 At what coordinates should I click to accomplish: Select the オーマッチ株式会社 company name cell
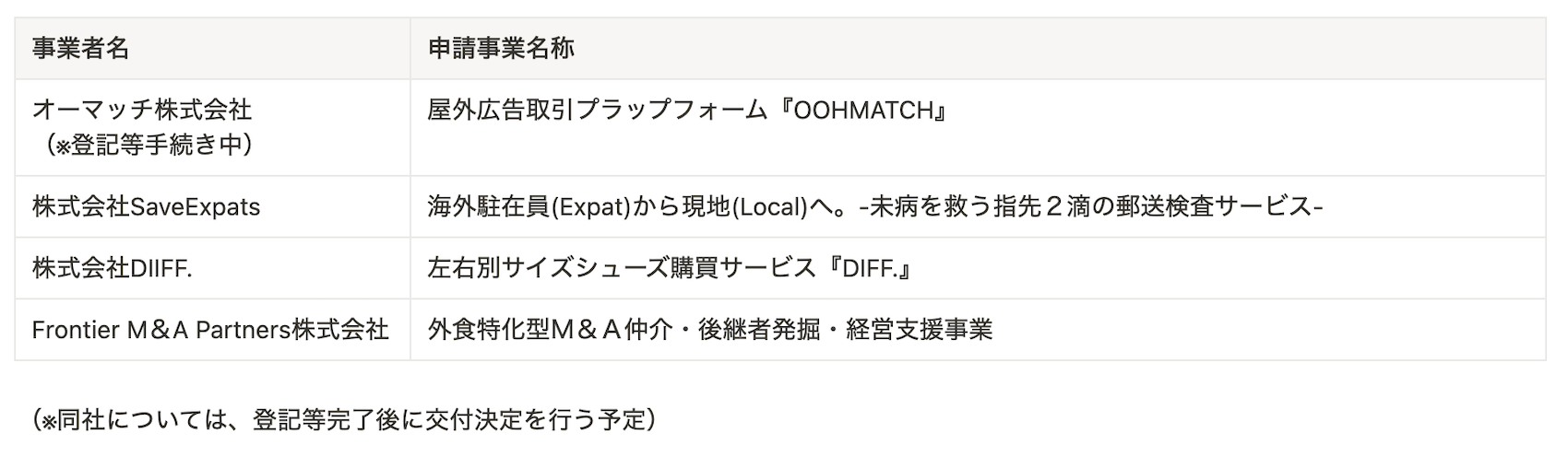[x=141, y=110]
